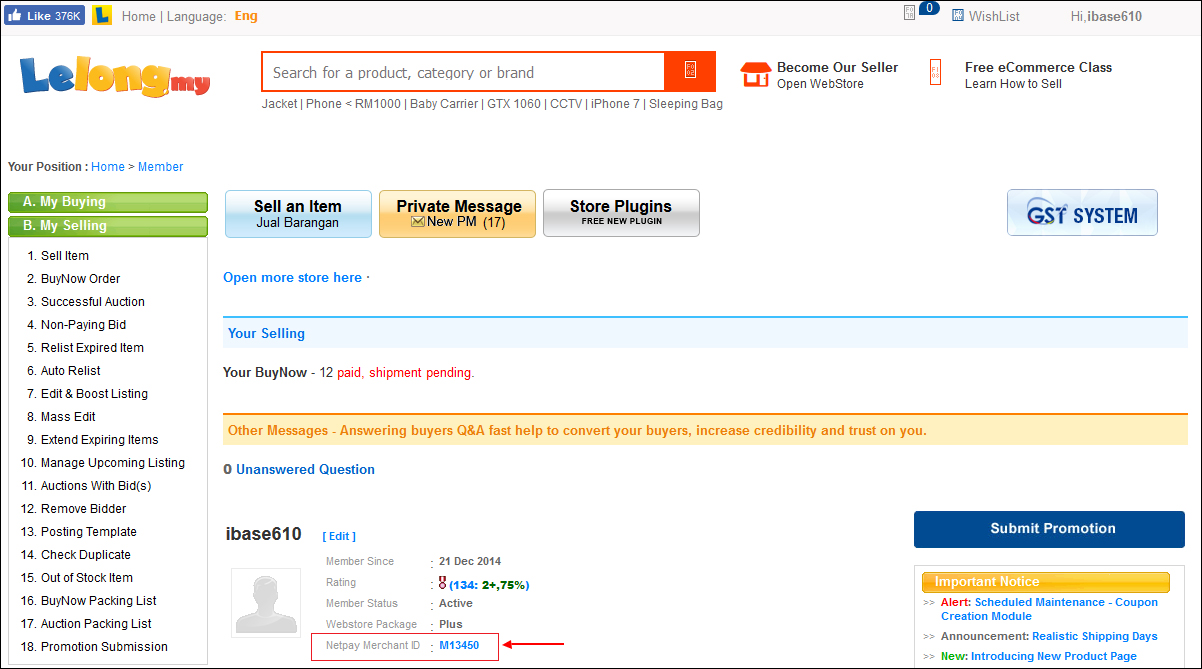This screenshot has height=669, width=1202.
Task: Collapse the B. My Selling section
Action: click(x=108, y=226)
